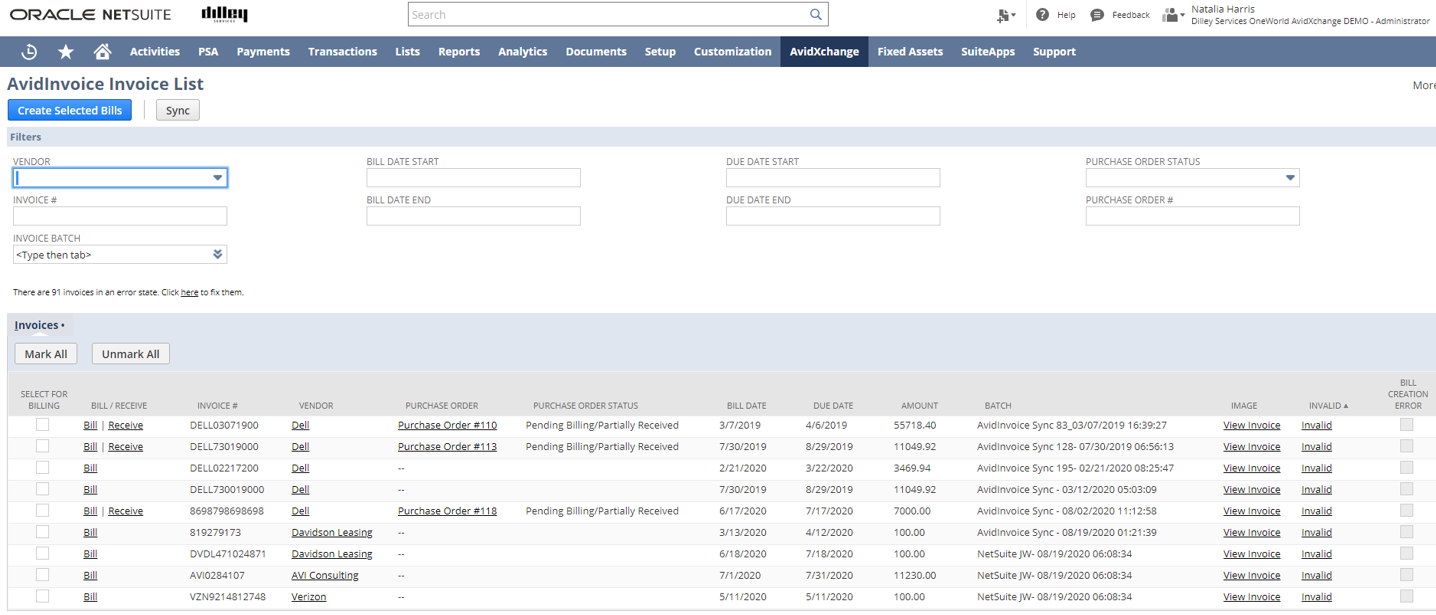
Task: Tick the DELL730019000 billing checkbox
Action: (42, 489)
